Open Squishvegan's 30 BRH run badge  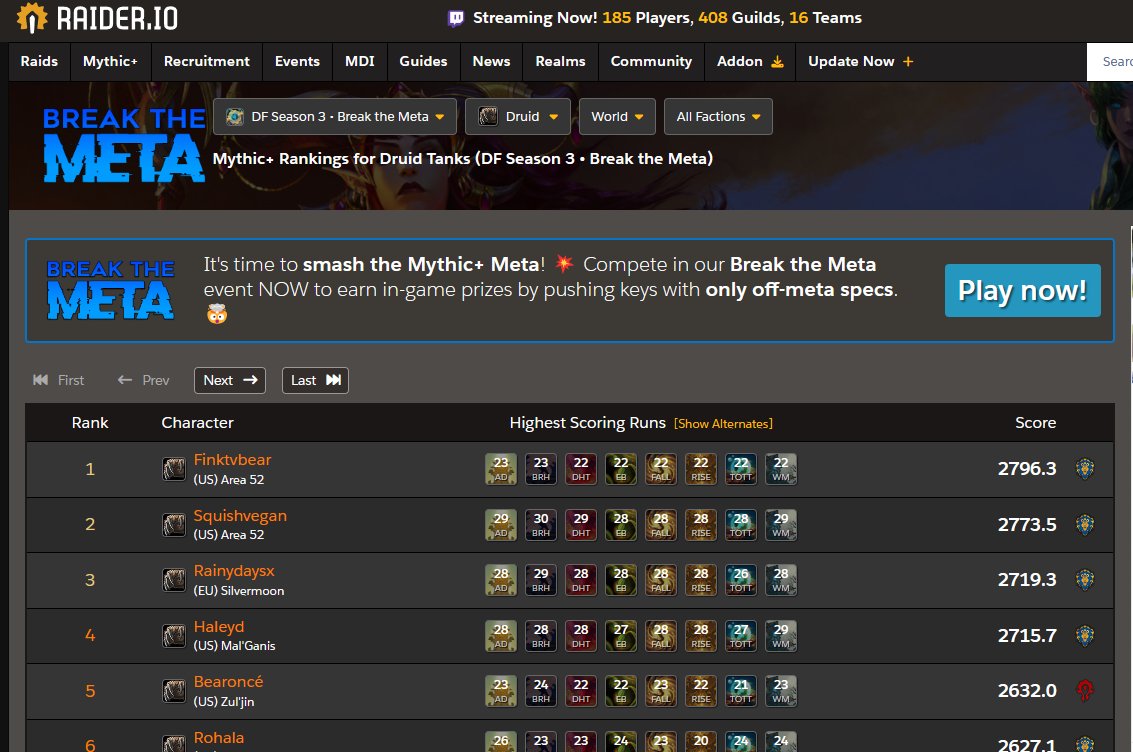[540, 524]
